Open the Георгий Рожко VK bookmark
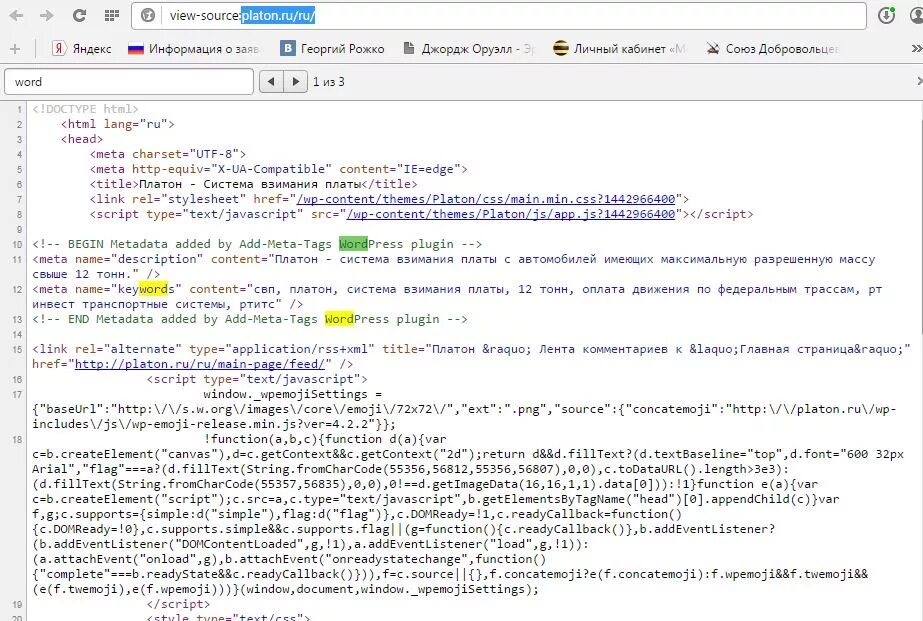This screenshot has width=923, height=621. [x=332, y=49]
